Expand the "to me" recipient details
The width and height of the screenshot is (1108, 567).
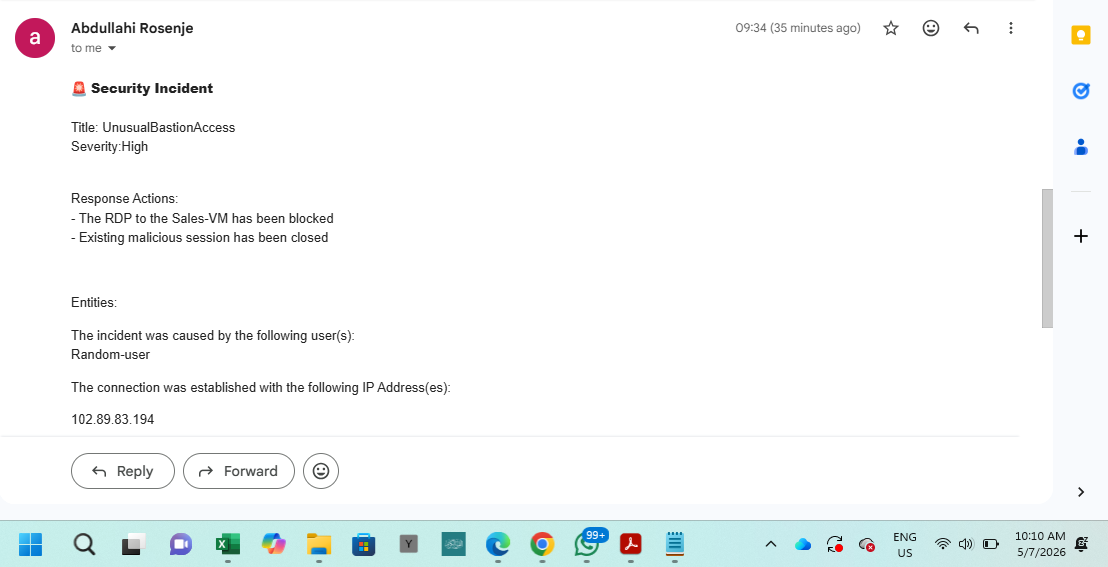click(x=111, y=49)
